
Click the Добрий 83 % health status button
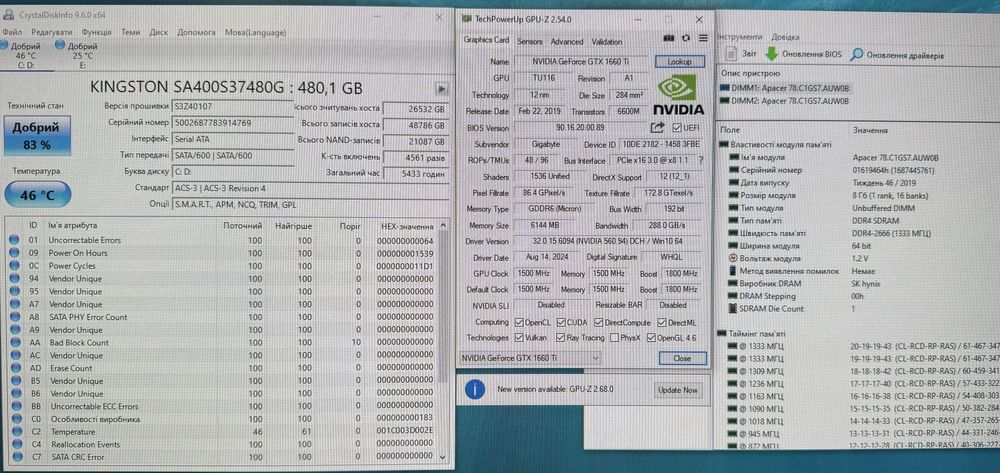coord(37,136)
